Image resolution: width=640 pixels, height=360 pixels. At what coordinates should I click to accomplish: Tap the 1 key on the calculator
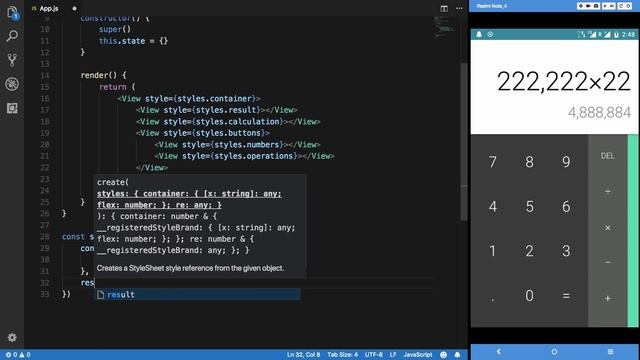tap(493, 251)
